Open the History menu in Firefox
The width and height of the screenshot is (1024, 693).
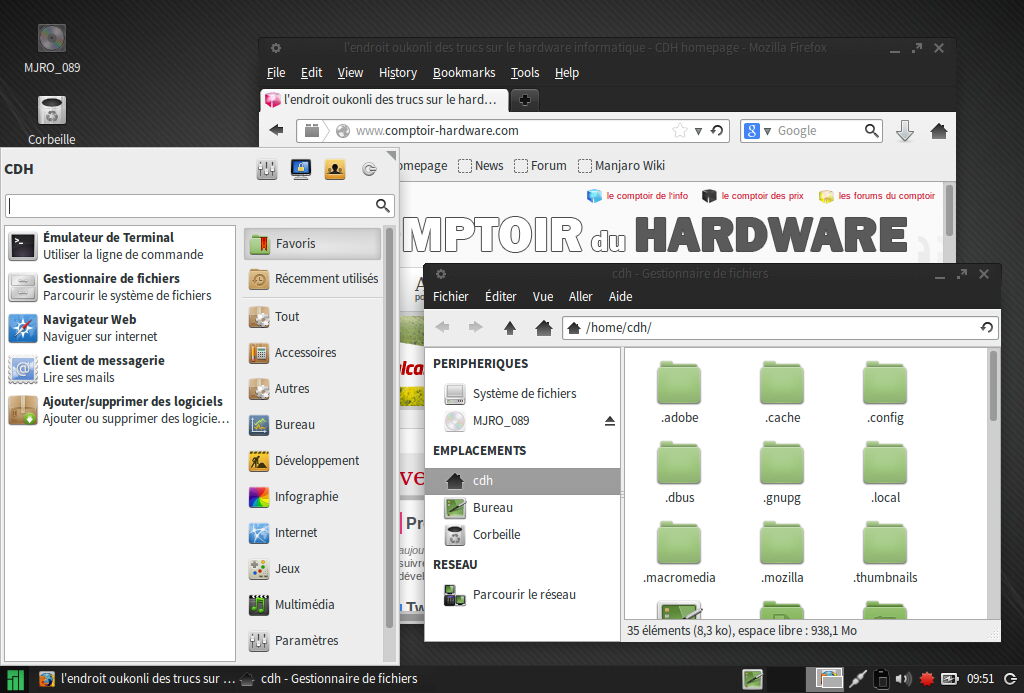[397, 72]
